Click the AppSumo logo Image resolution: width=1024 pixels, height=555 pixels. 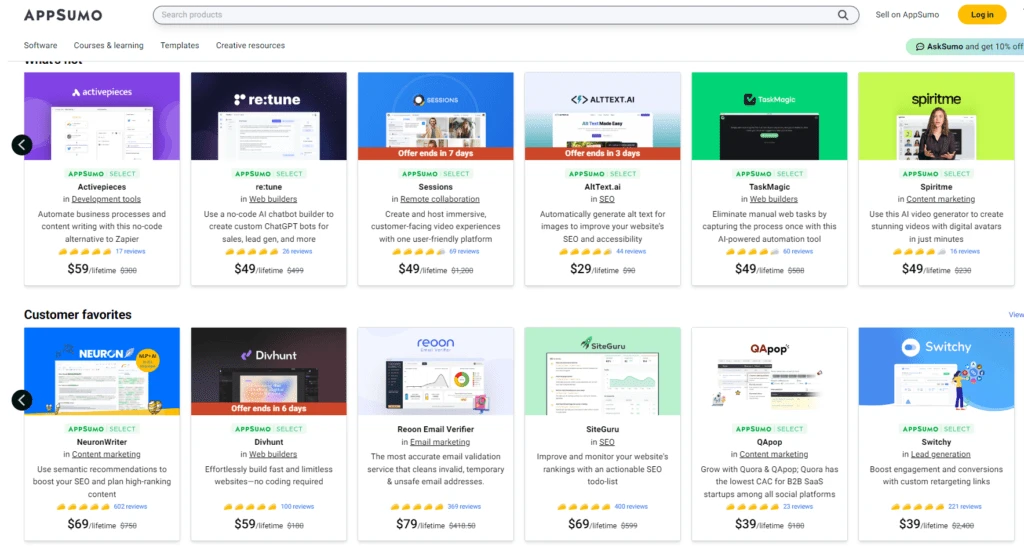click(63, 14)
